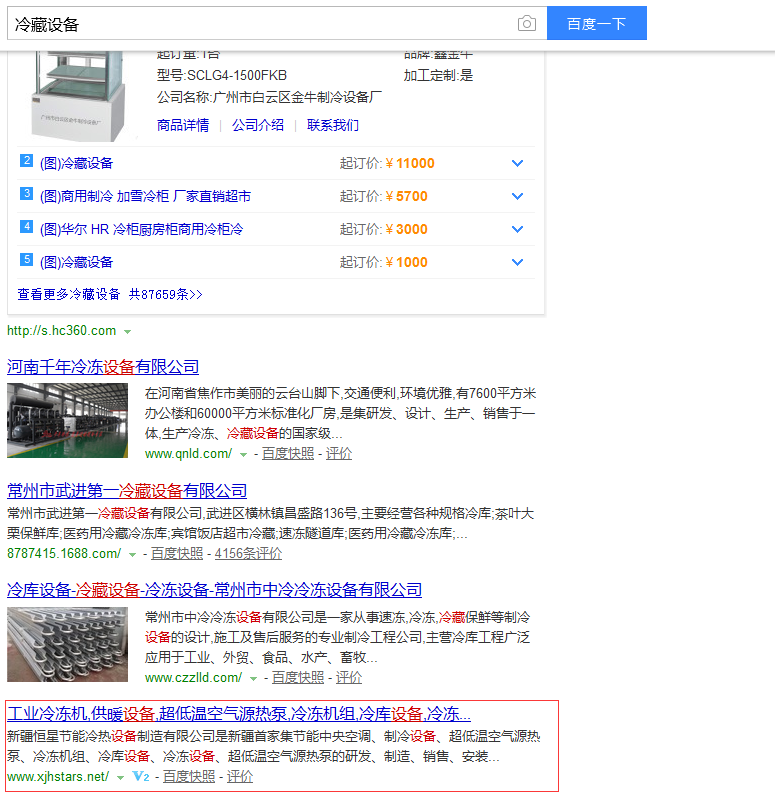Screen dimensions: 775x802
Task: Focus the search box containing 冷藏设备
Action: pyautogui.click(x=260, y=24)
